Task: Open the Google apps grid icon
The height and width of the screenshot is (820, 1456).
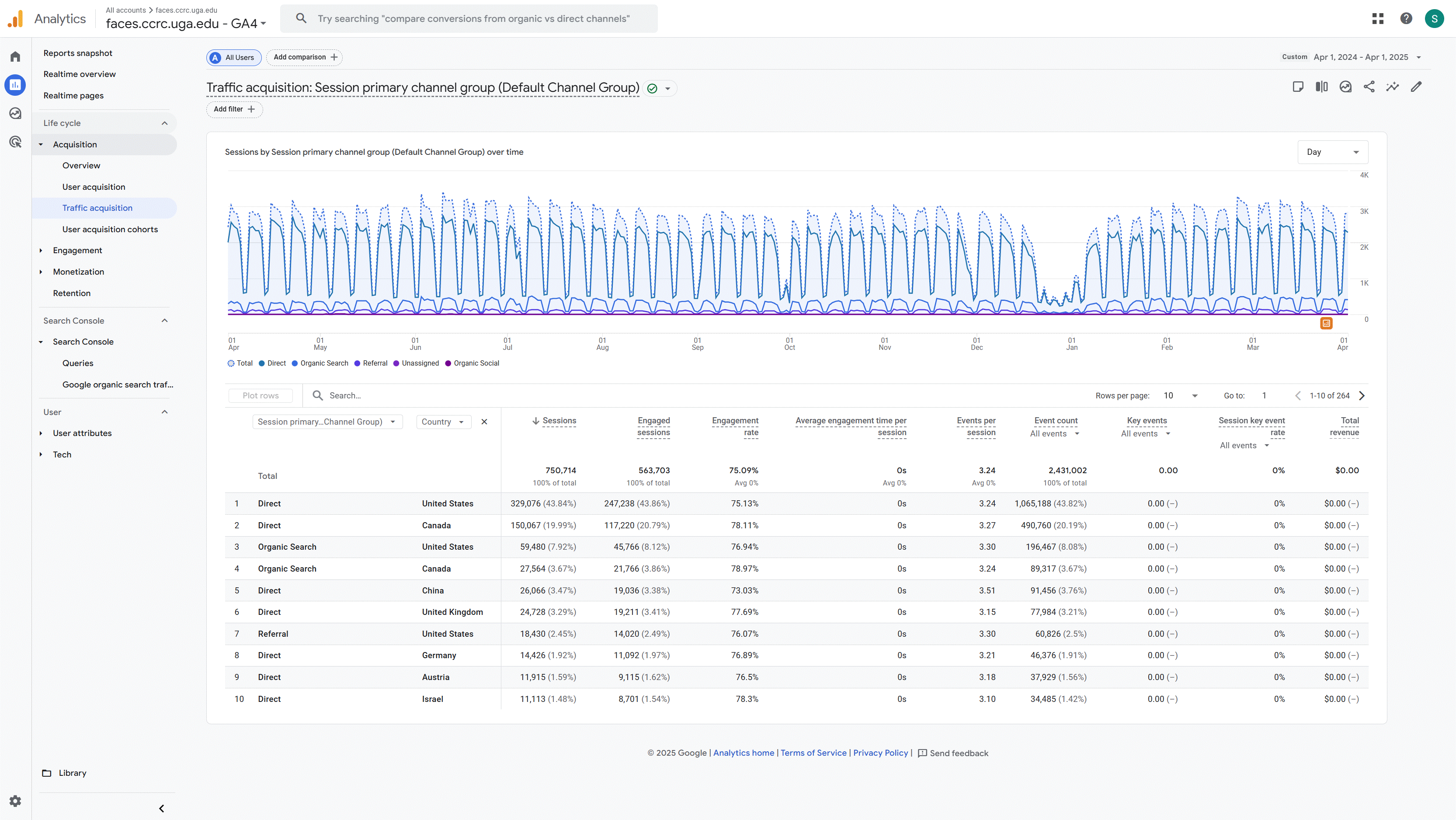Action: [x=1378, y=19]
